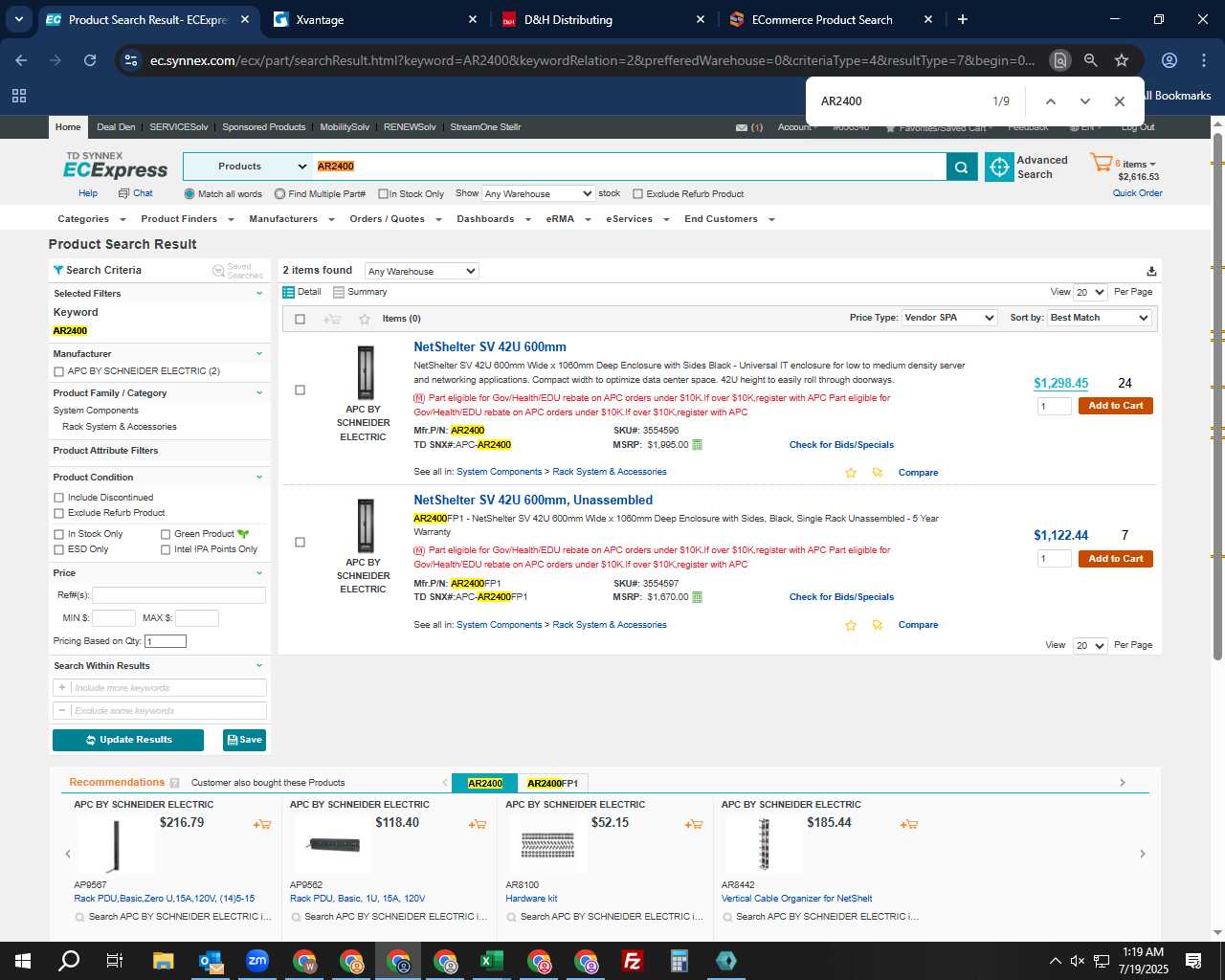Check Exclude Refurb Product near search bar

tap(638, 194)
